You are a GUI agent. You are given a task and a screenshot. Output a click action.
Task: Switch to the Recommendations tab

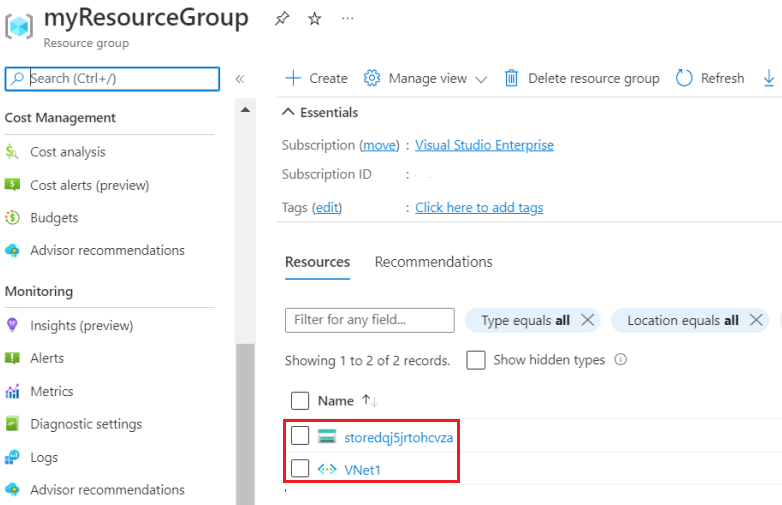pos(433,262)
